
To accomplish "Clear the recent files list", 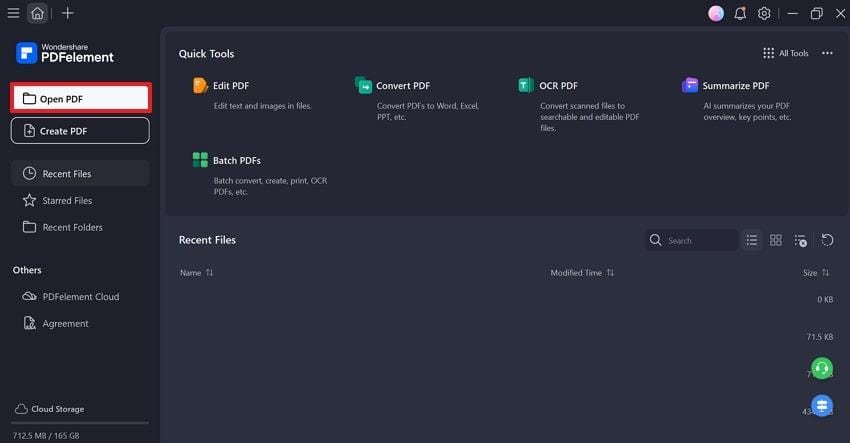I will point(800,240).
